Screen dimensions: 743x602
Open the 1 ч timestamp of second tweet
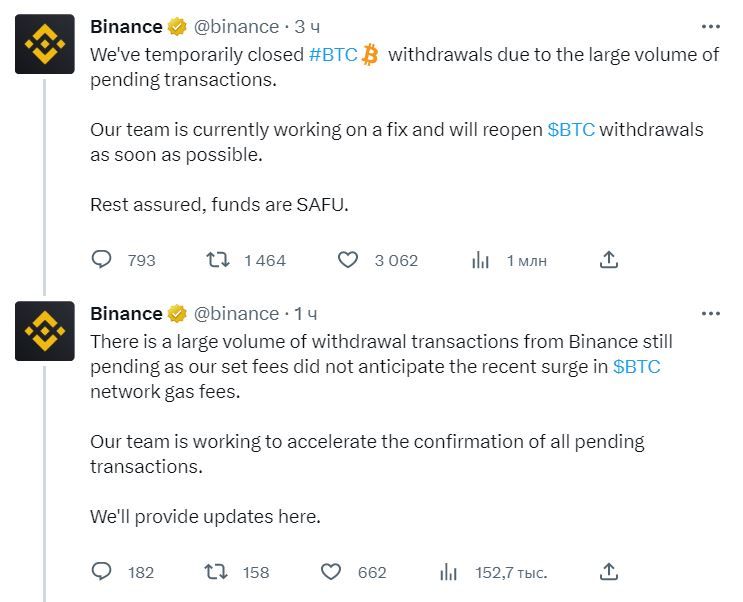306,314
